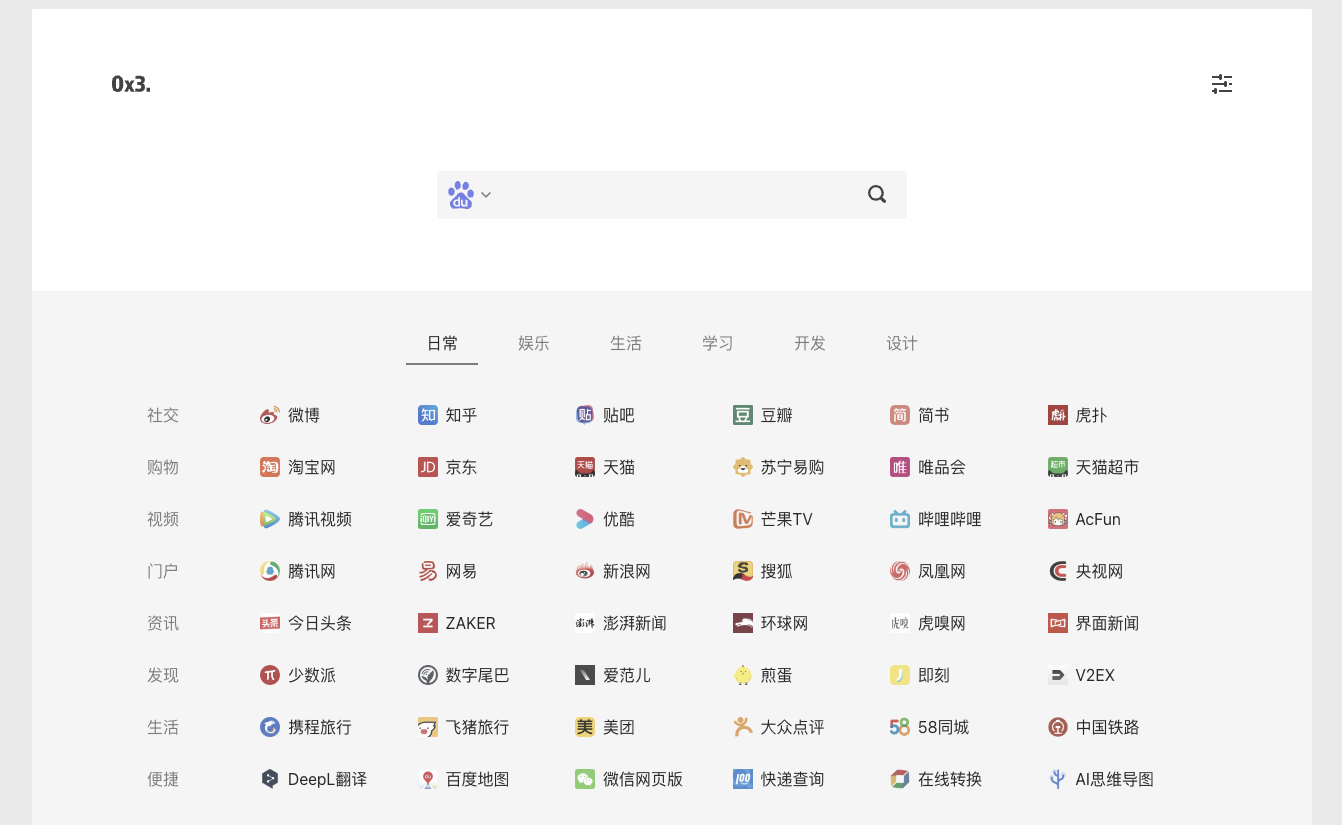Image resolution: width=1342 pixels, height=825 pixels.
Task: Open the 爱范儿 link
Action: tap(613, 675)
